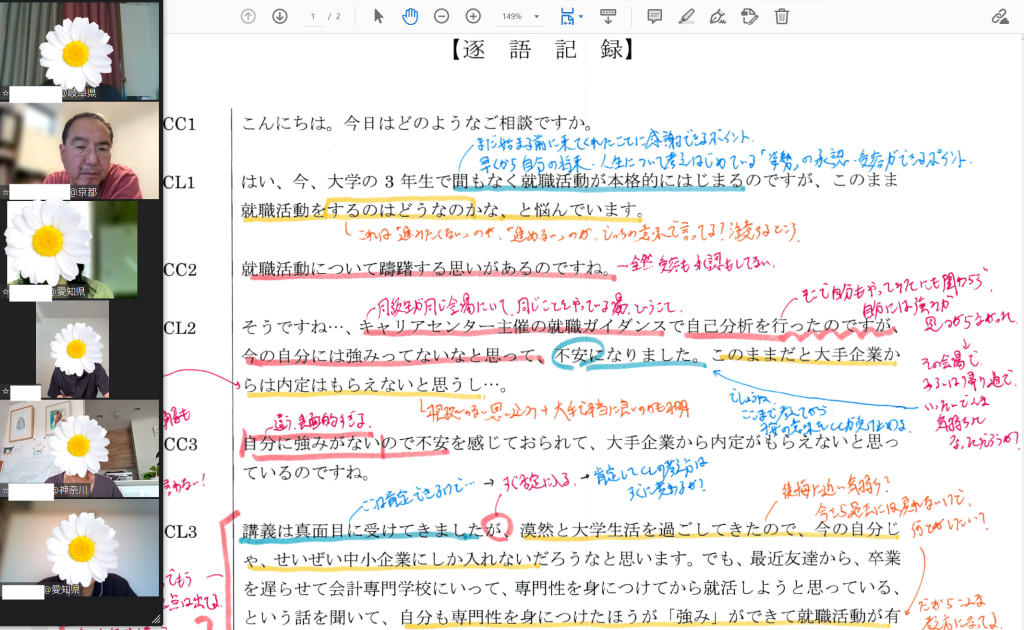Click the scrolling mode keyboard icon
The image size is (1024, 630).
[x=607, y=16]
